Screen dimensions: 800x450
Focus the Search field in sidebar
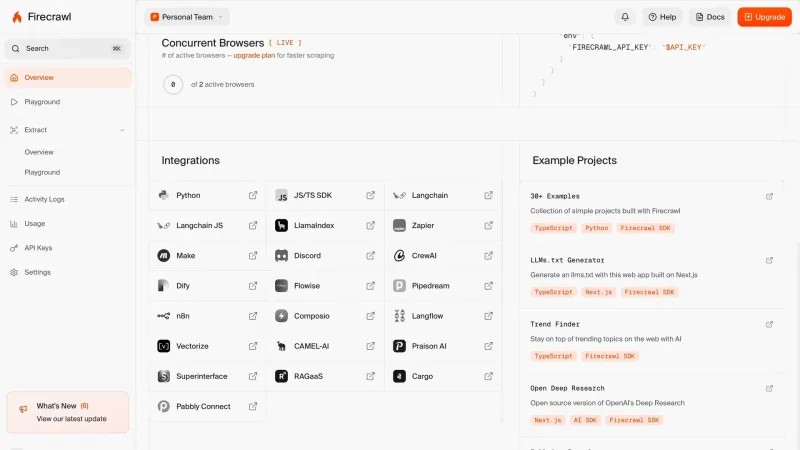[x=68, y=48]
